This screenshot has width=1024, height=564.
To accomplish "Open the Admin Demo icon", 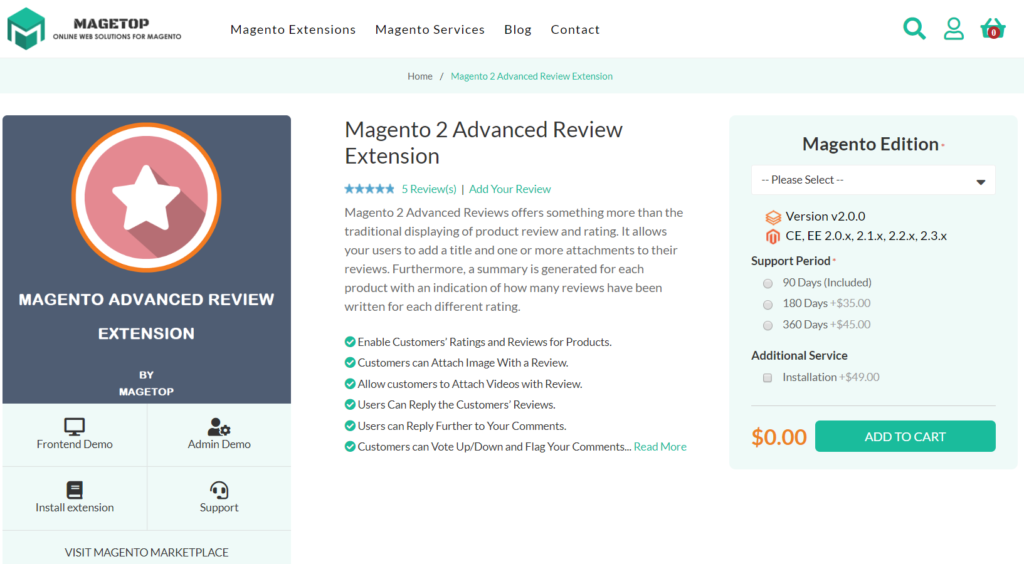I will 219,426.
